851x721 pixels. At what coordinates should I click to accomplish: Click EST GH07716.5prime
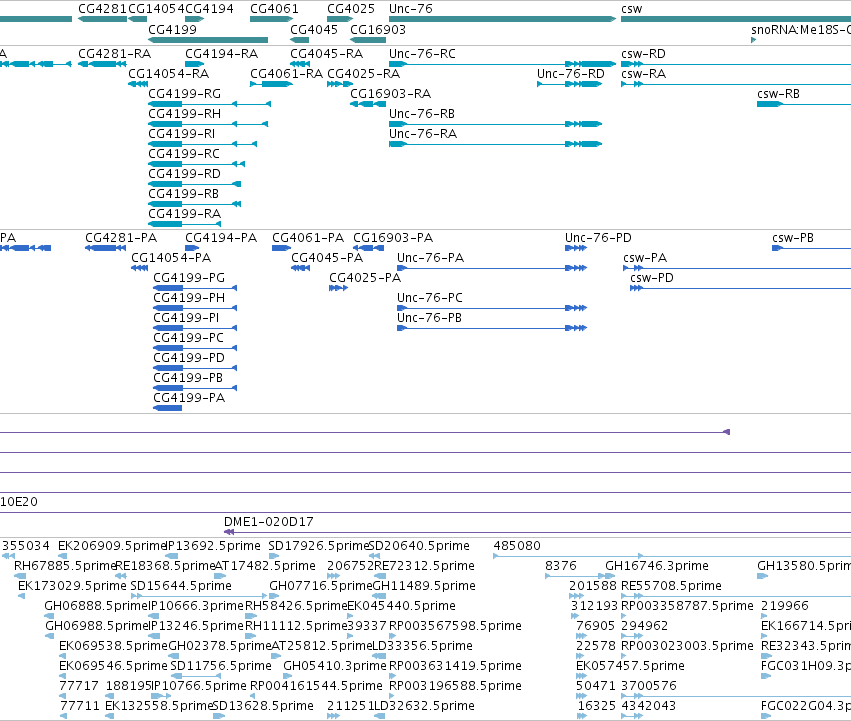pos(274,596)
